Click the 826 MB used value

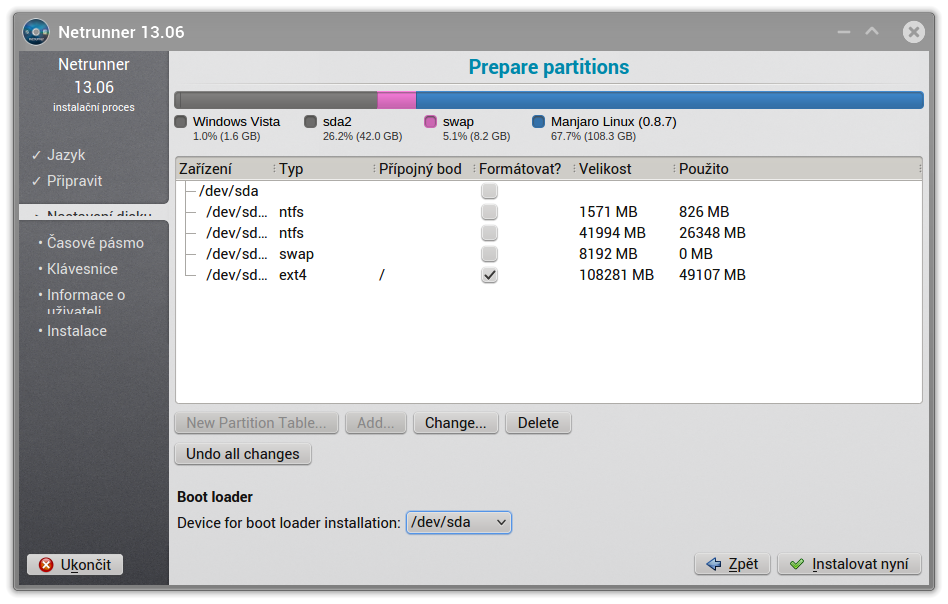(704, 212)
